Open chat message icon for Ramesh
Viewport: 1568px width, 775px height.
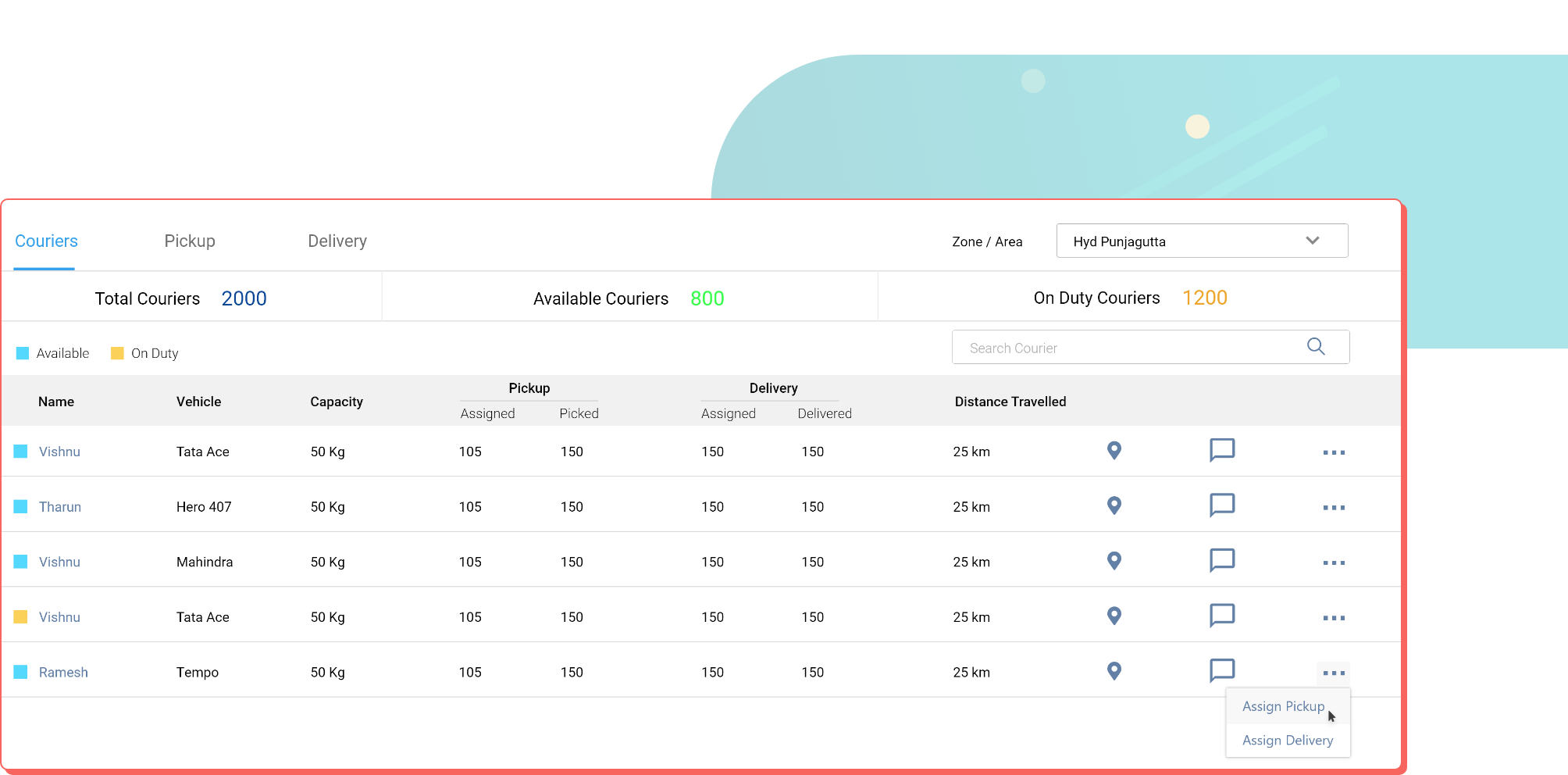(x=1221, y=670)
